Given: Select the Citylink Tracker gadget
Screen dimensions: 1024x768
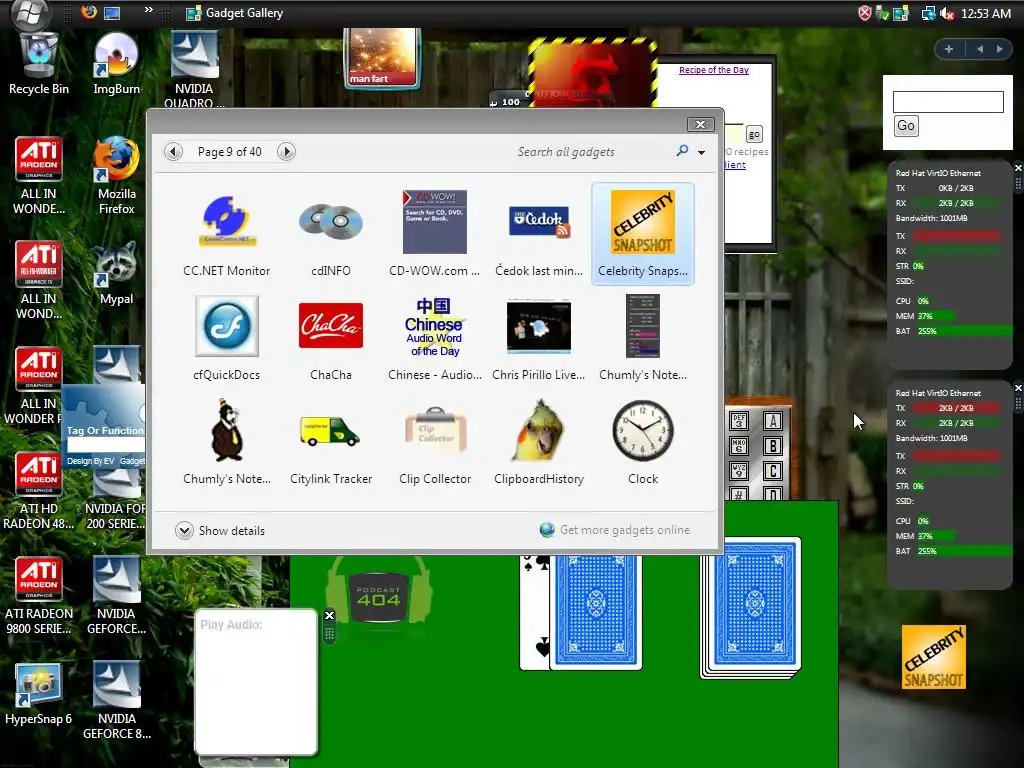Looking at the screenshot, I should point(330,442).
